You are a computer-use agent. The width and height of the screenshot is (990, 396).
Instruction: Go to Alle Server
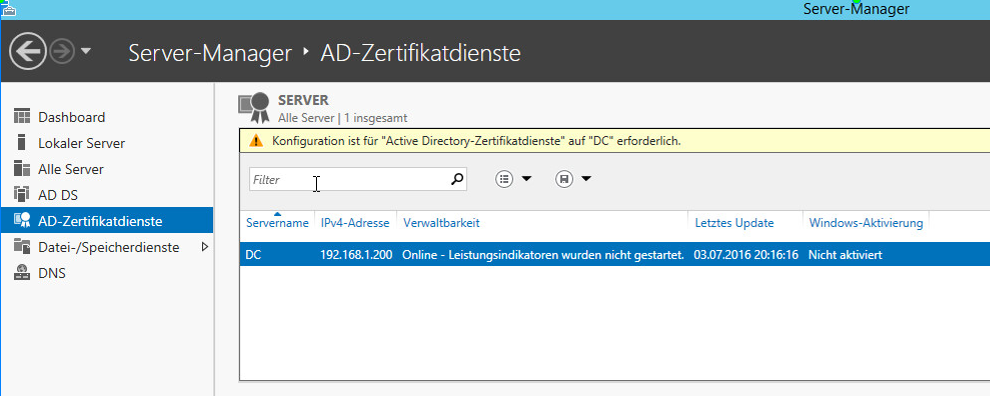pyautogui.click(x=71, y=169)
